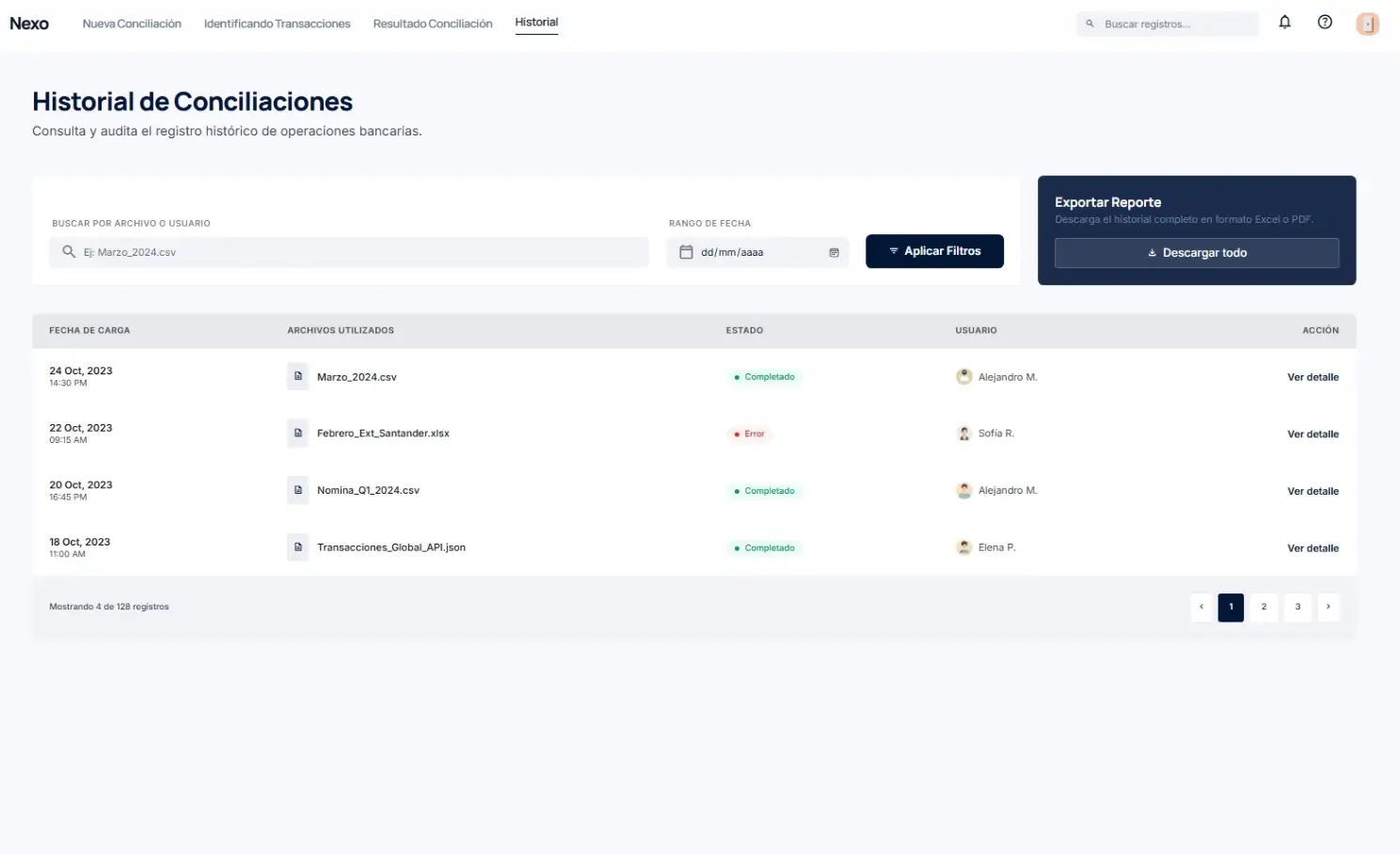Open the notifications bell icon

[1284, 23]
